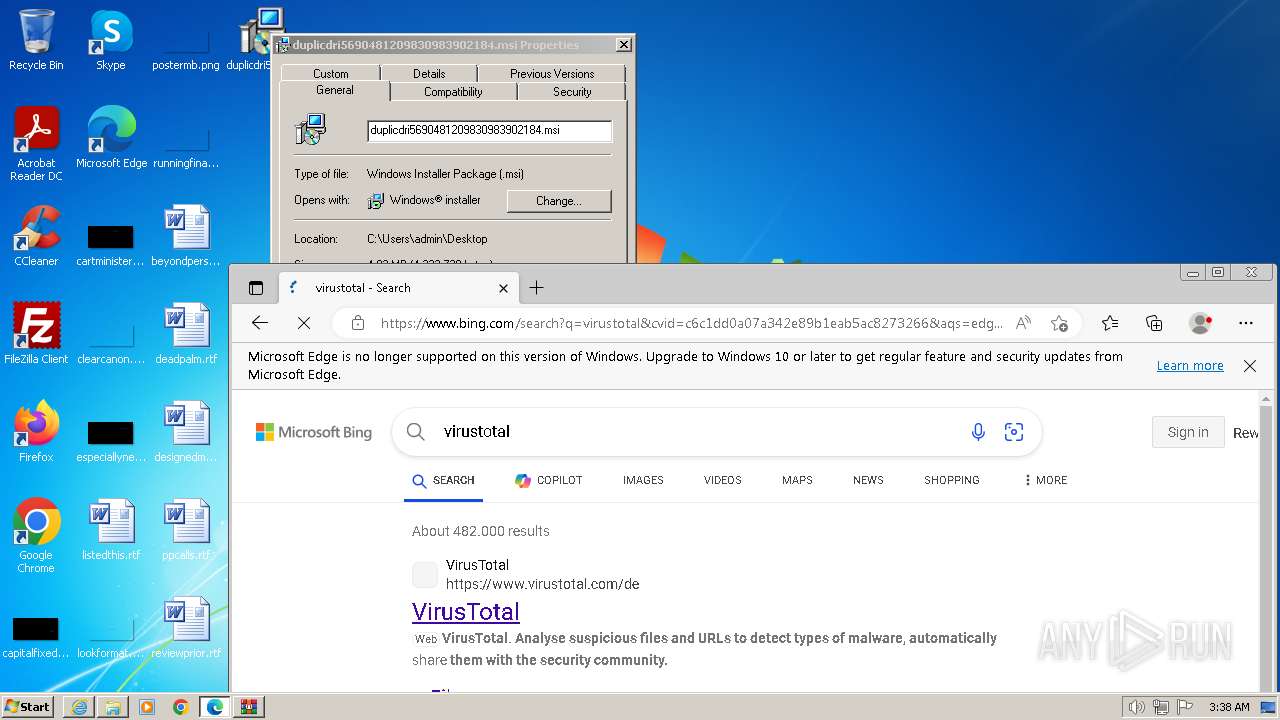The image size is (1280, 720).
Task: Select the General tab in Properties
Action: (x=335, y=90)
